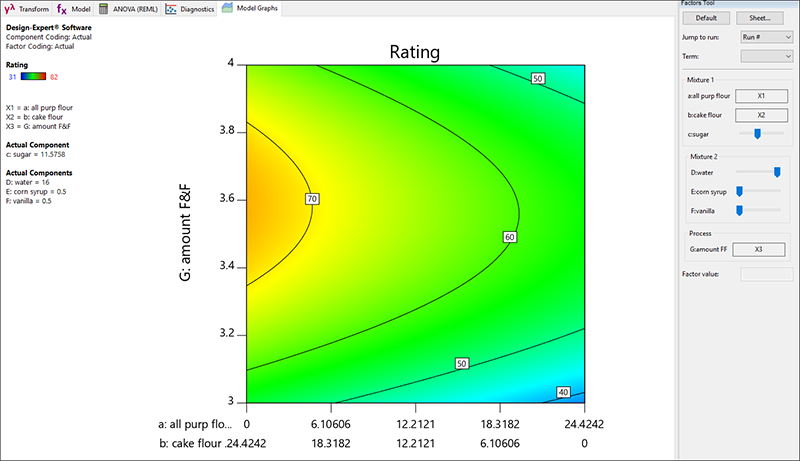Expand the Jump to run dropdown
800x461 pixels.
click(767, 36)
